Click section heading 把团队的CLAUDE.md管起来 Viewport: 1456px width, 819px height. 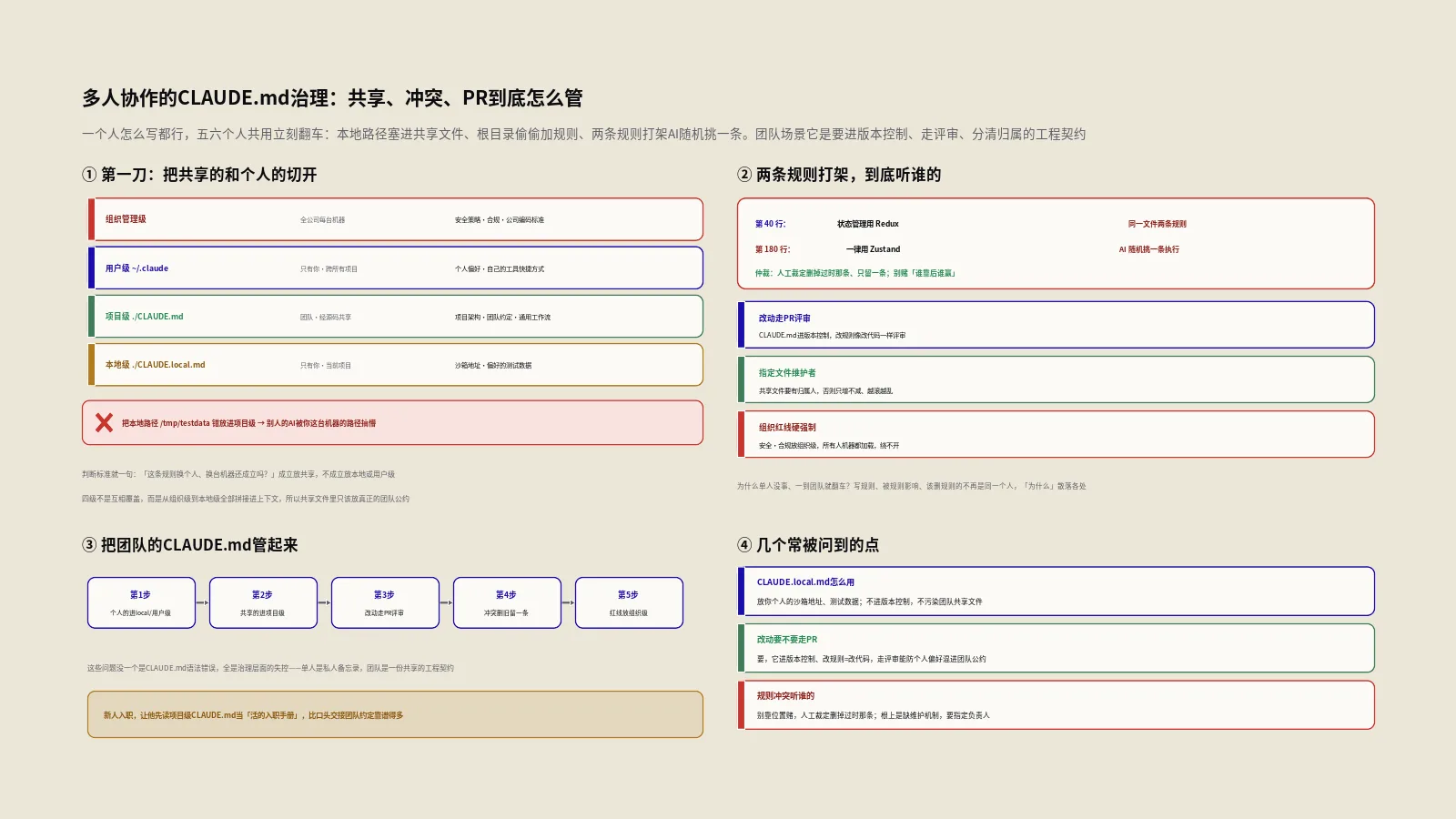(190, 545)
